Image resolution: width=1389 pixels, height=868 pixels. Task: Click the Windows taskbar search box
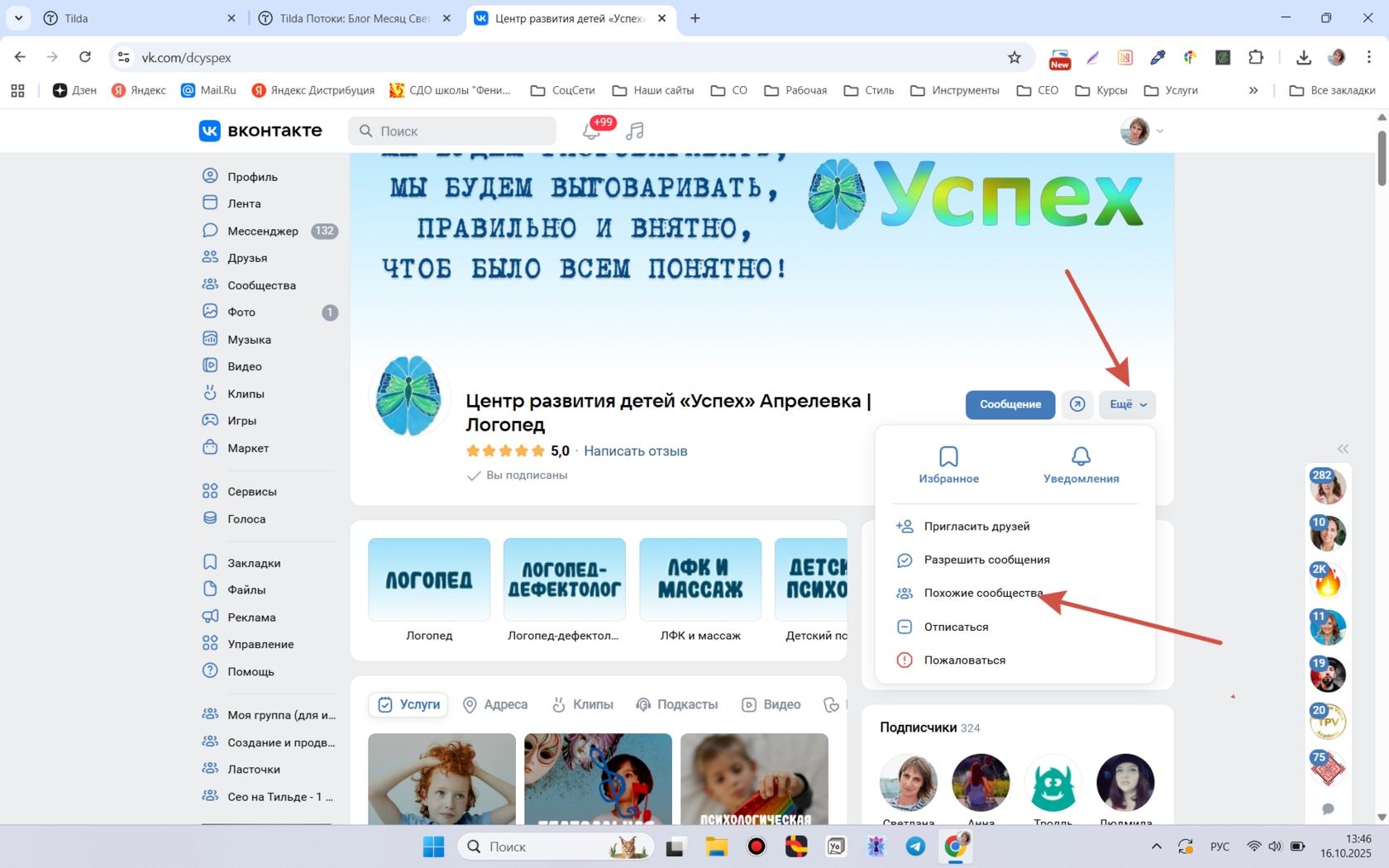(556, 846)
